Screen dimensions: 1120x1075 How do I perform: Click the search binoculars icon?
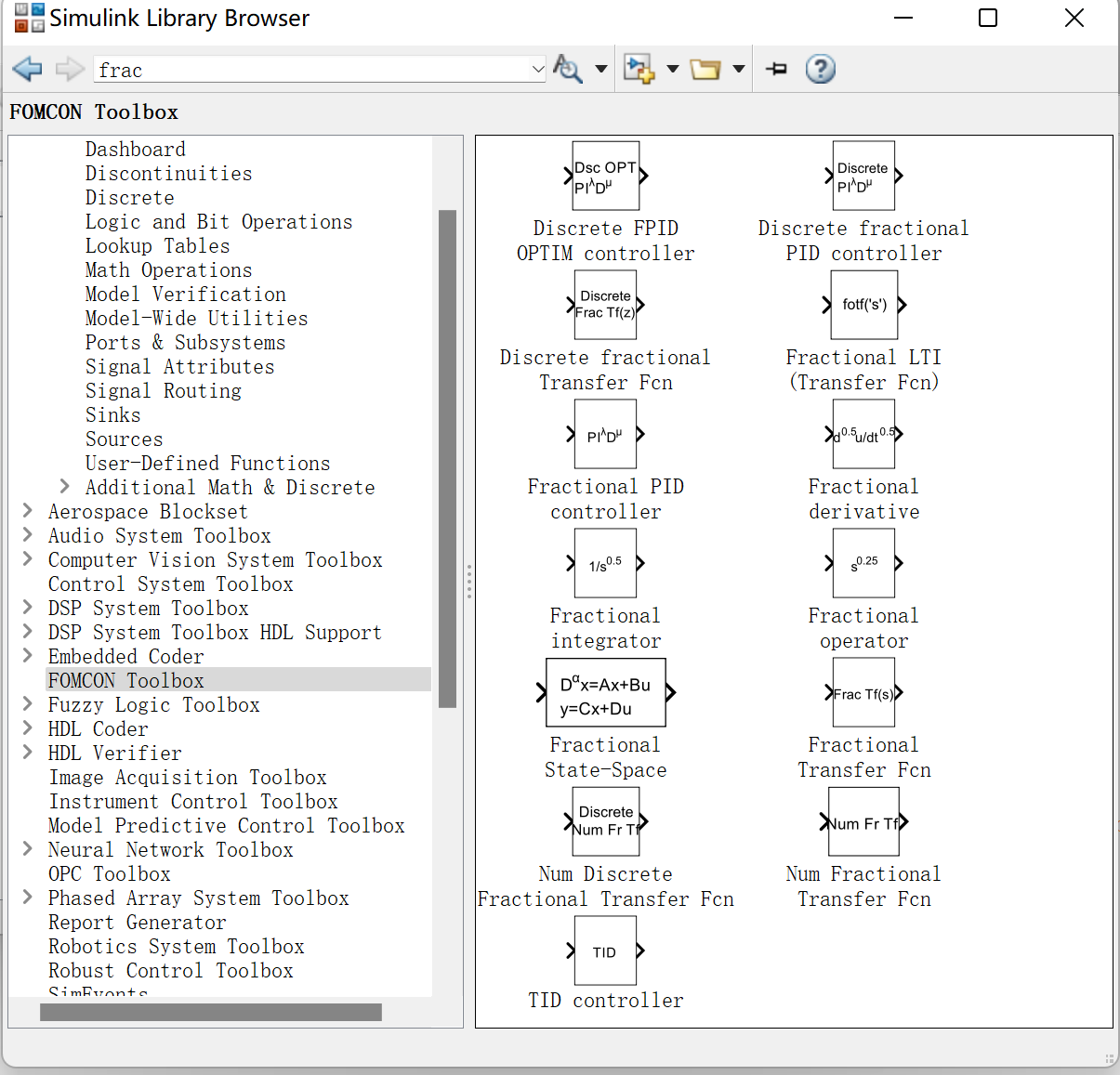pos(567,69)
